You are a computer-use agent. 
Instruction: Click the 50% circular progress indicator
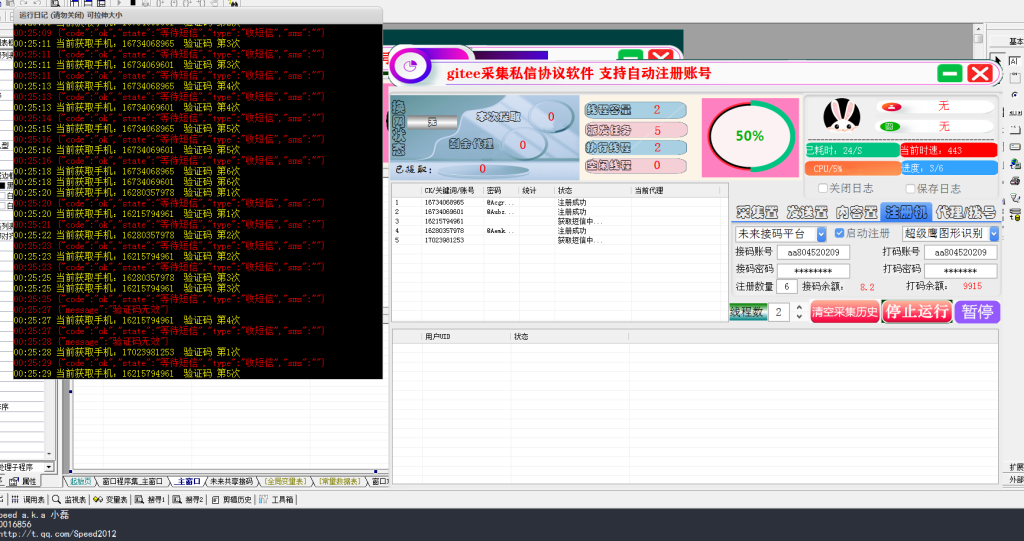point(750,135)
